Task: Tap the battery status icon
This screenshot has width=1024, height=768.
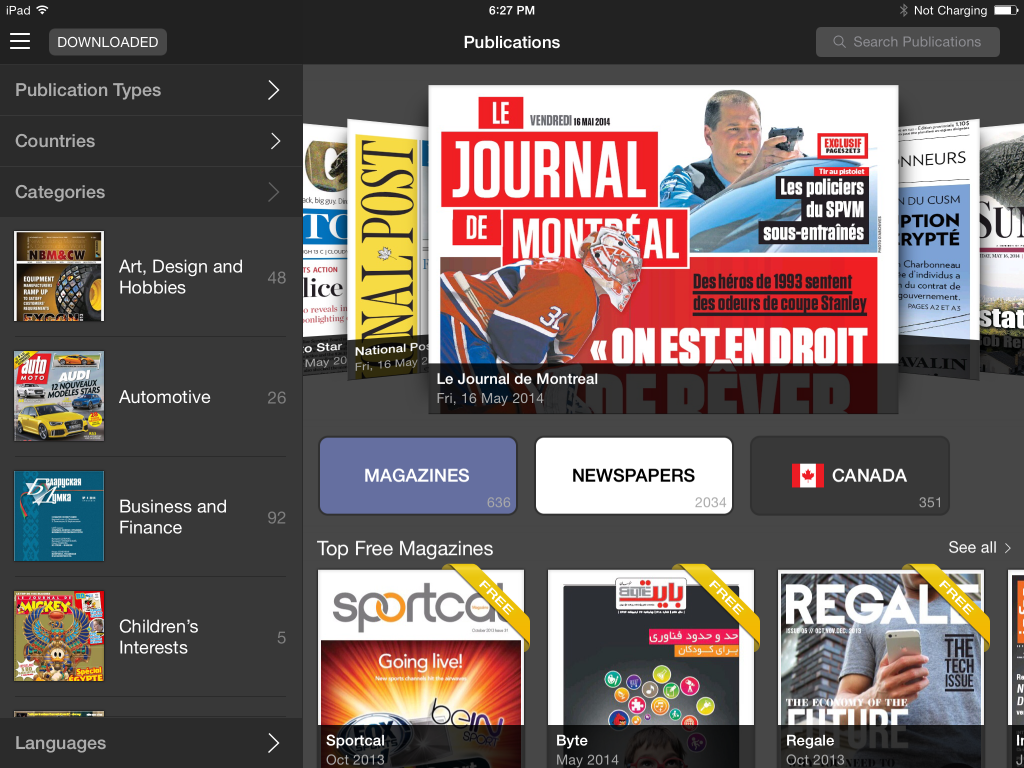Action: (1005, 10)
